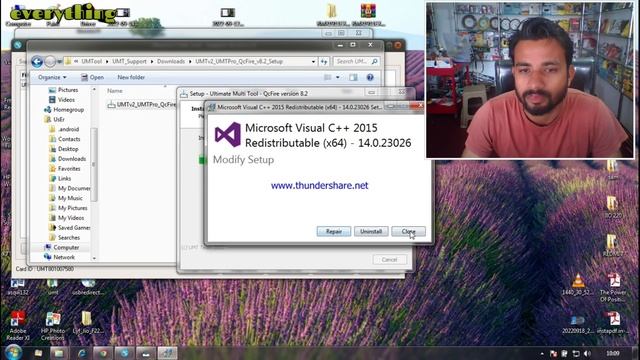
Task: Select .android folder in navigation pane
Action: click(64, 129)
